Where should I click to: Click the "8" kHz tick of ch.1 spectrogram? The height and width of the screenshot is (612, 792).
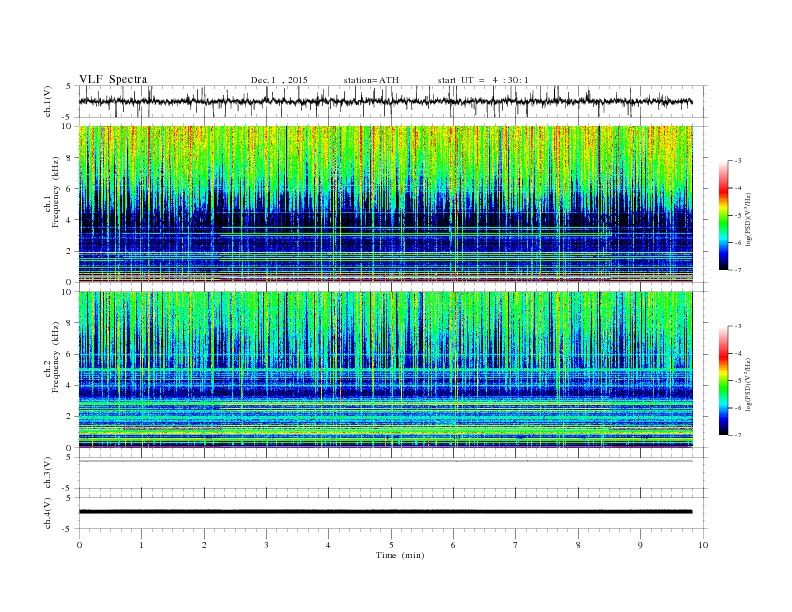pyautogui.click(x=69, y=158)
